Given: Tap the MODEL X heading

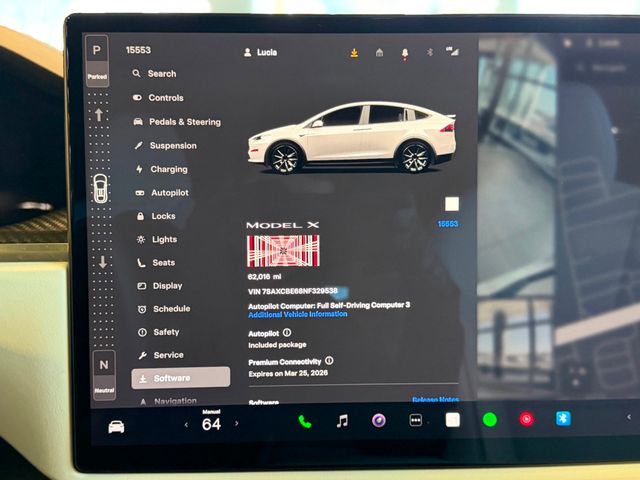Looking at the screenshot, I should tap(282, 225).
